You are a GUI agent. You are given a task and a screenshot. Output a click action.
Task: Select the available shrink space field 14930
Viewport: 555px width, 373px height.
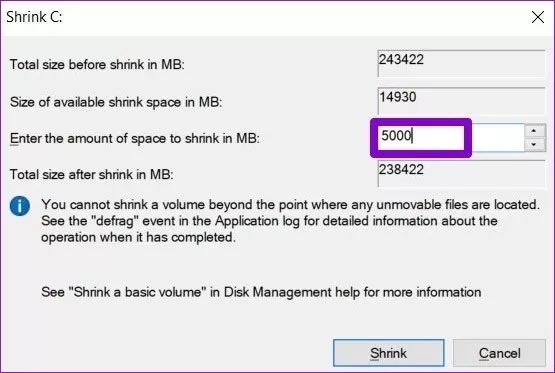(461, 101)
